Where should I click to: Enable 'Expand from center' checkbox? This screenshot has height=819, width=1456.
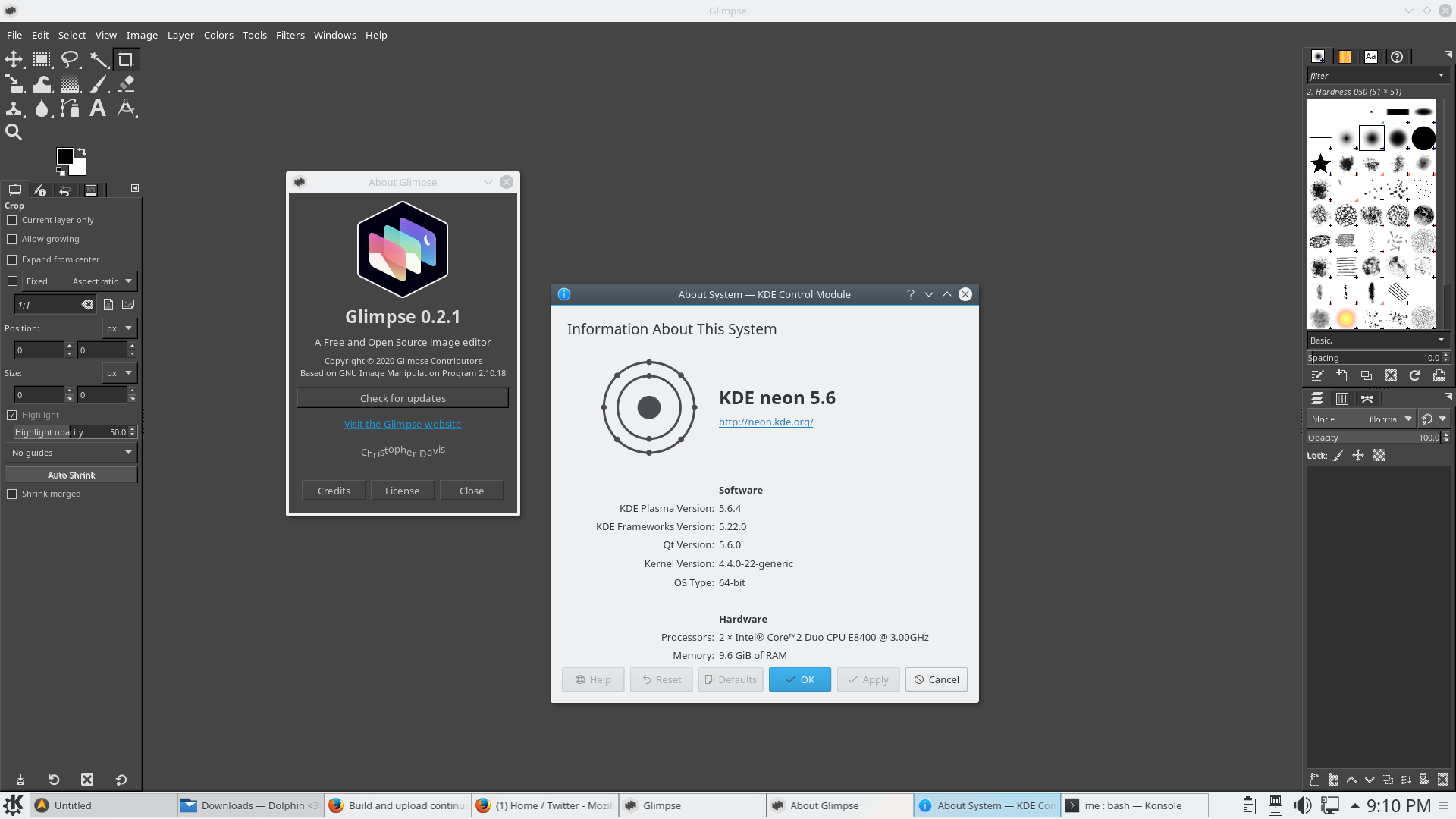pos(12,259)
